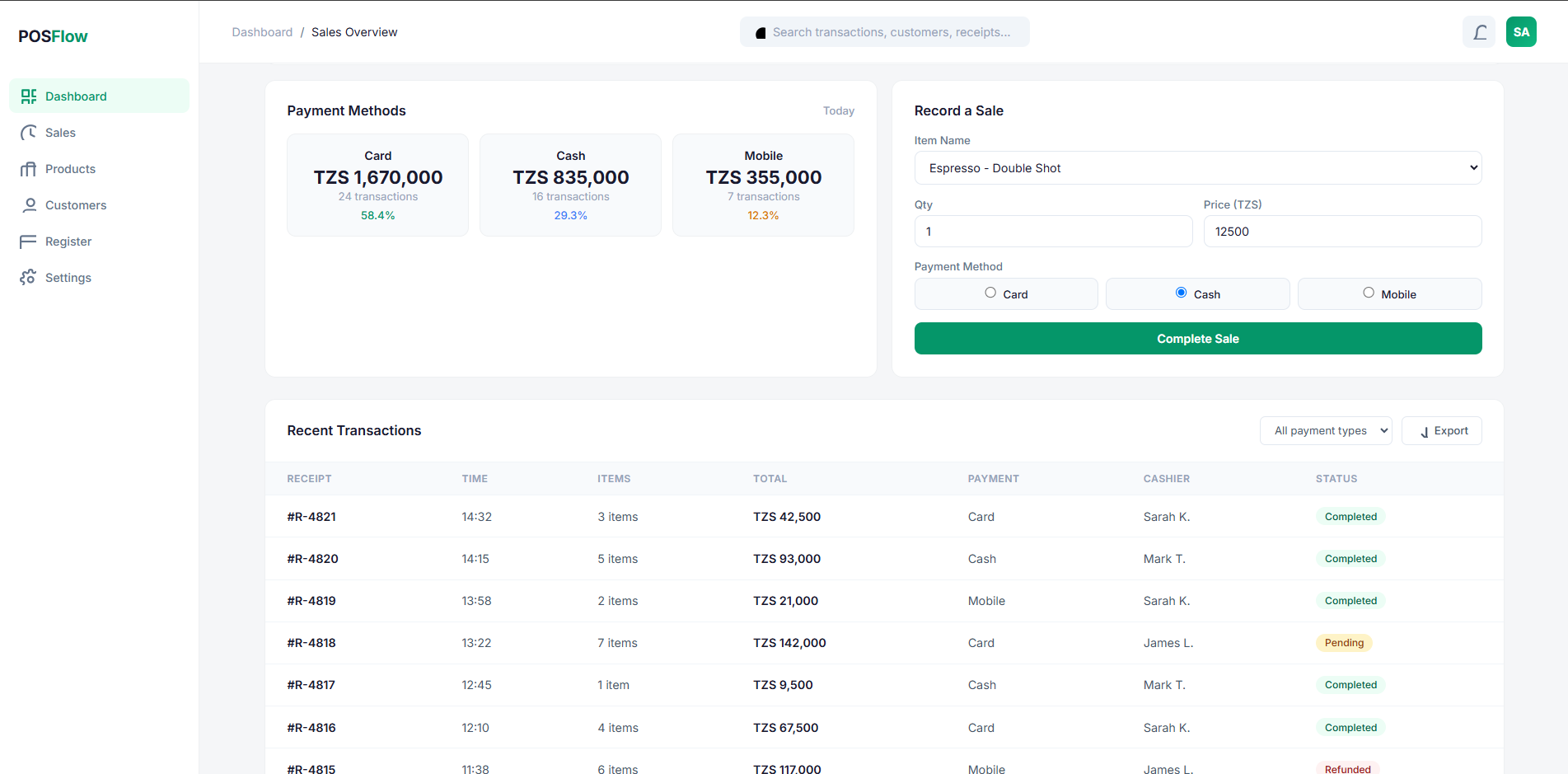
Task: Export the recent transactions
Action: pos(1442,431)
